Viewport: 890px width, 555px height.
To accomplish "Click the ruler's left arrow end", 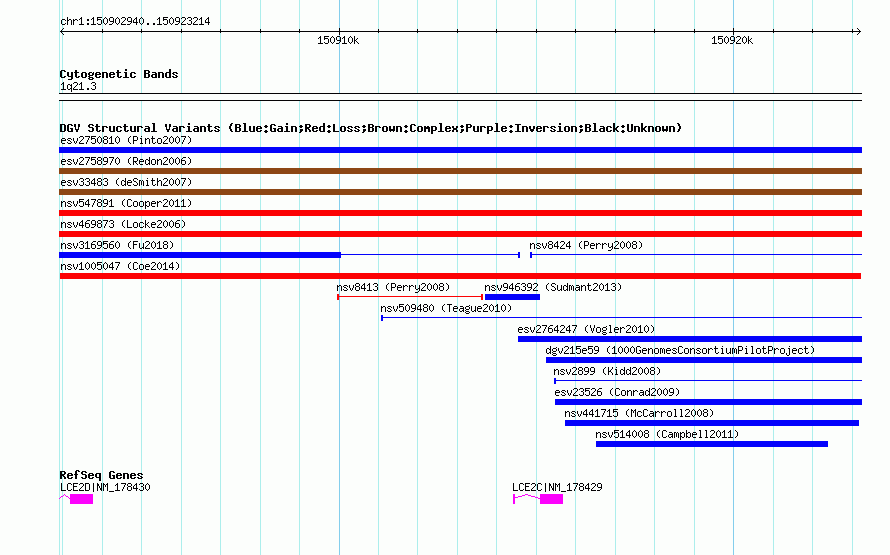I will [63, 32].
